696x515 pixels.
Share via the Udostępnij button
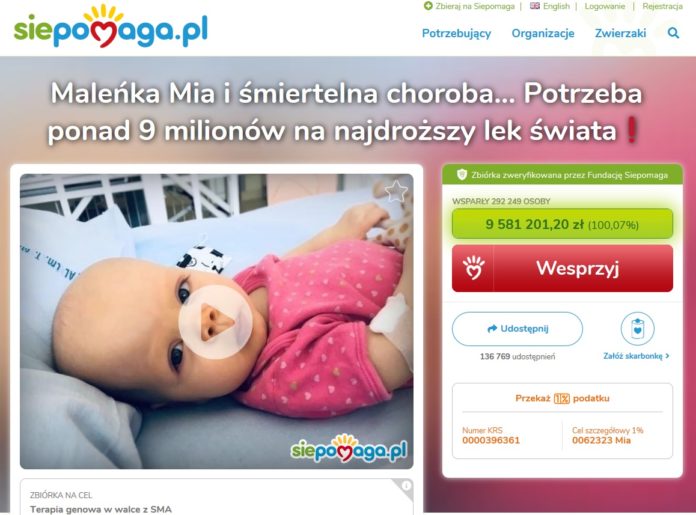517,329
